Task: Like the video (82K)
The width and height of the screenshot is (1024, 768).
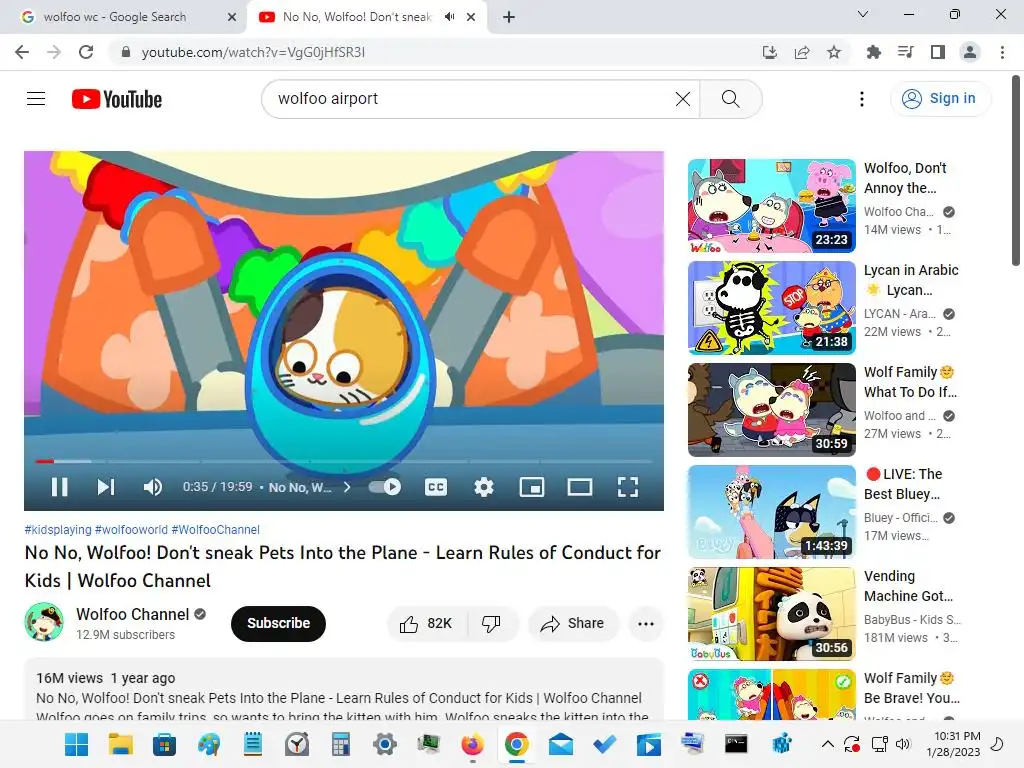Action: pyautogui.click(x=426, y=624)
